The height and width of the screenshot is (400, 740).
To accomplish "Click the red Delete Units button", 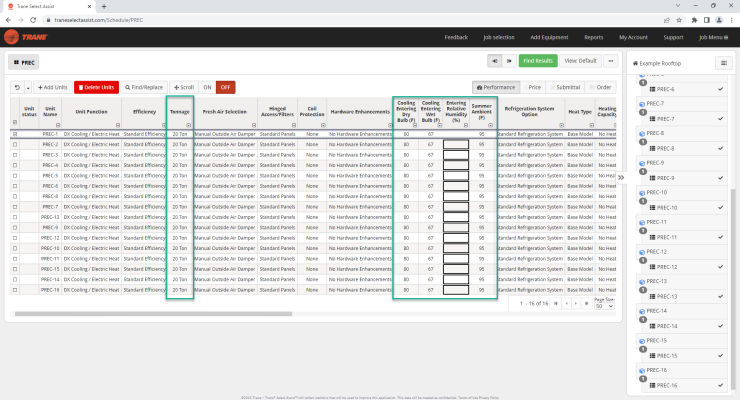I will tap(96, 87).
